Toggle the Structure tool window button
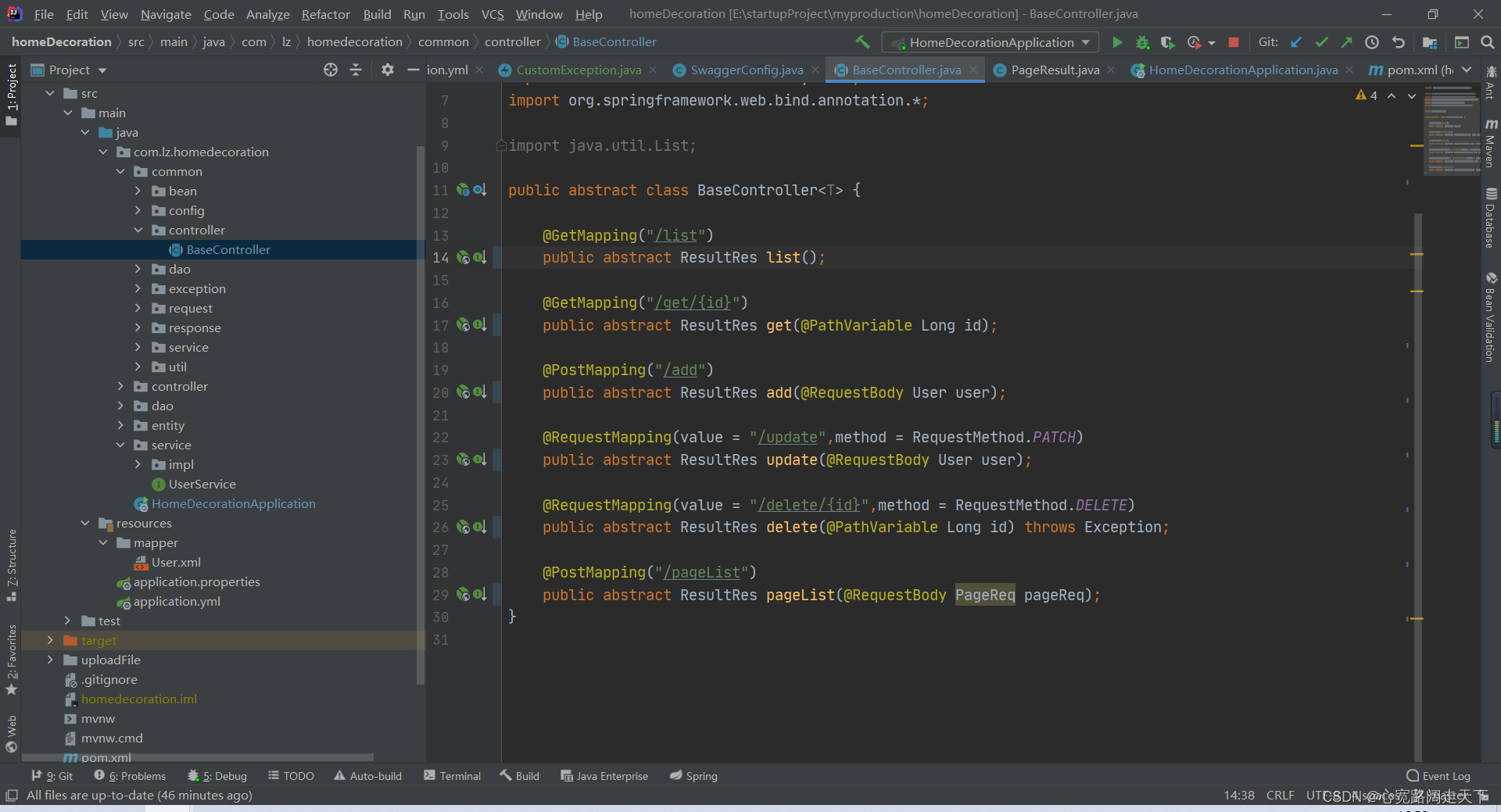 pos(11,565)
